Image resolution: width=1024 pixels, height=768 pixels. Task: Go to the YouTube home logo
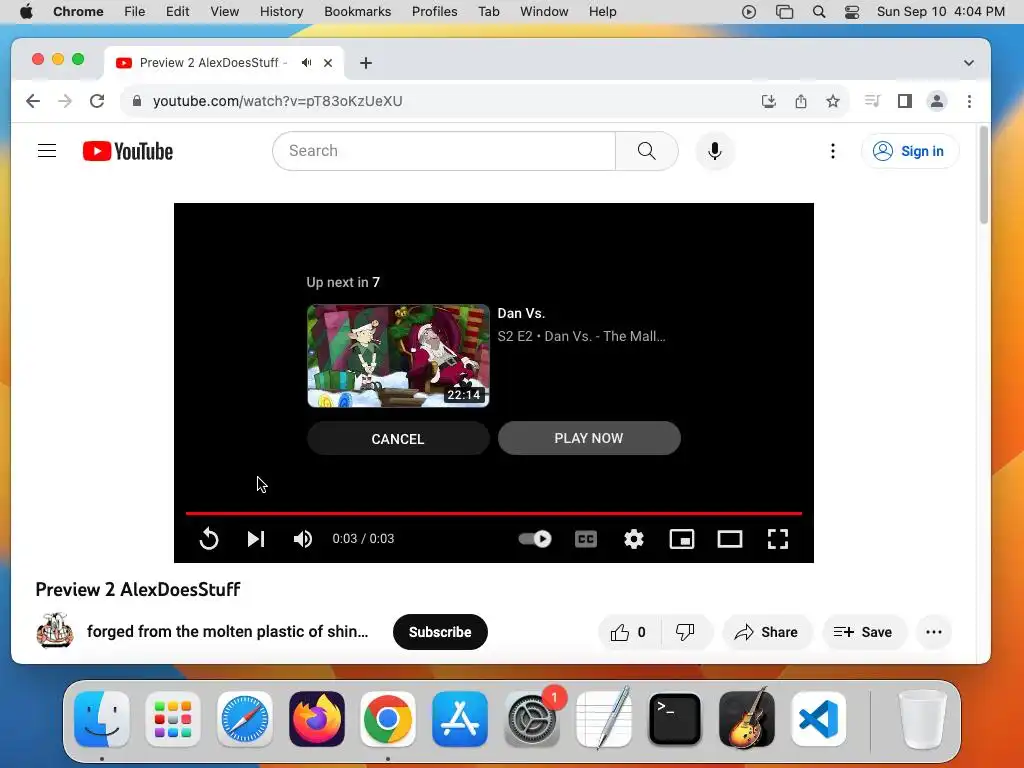(128, 151)
